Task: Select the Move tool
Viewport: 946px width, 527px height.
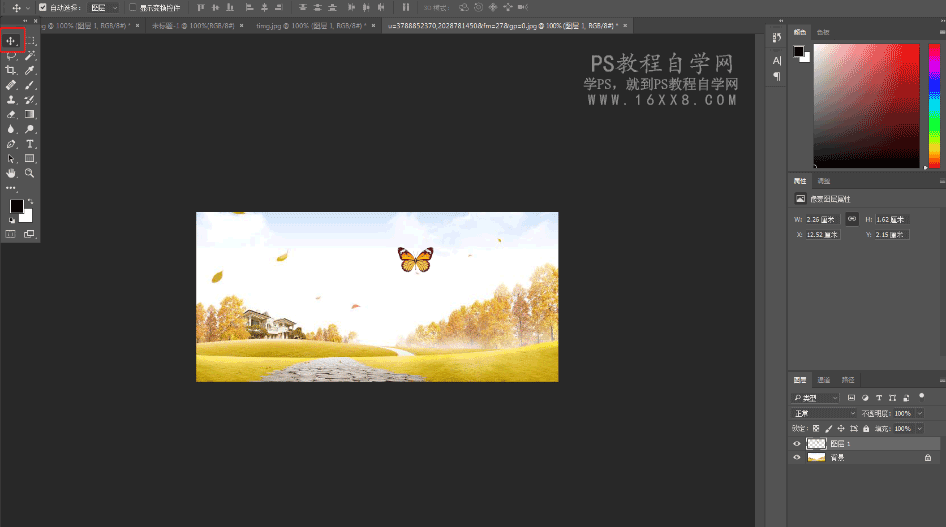Action: pyautogui.click(x=11, y=41)
